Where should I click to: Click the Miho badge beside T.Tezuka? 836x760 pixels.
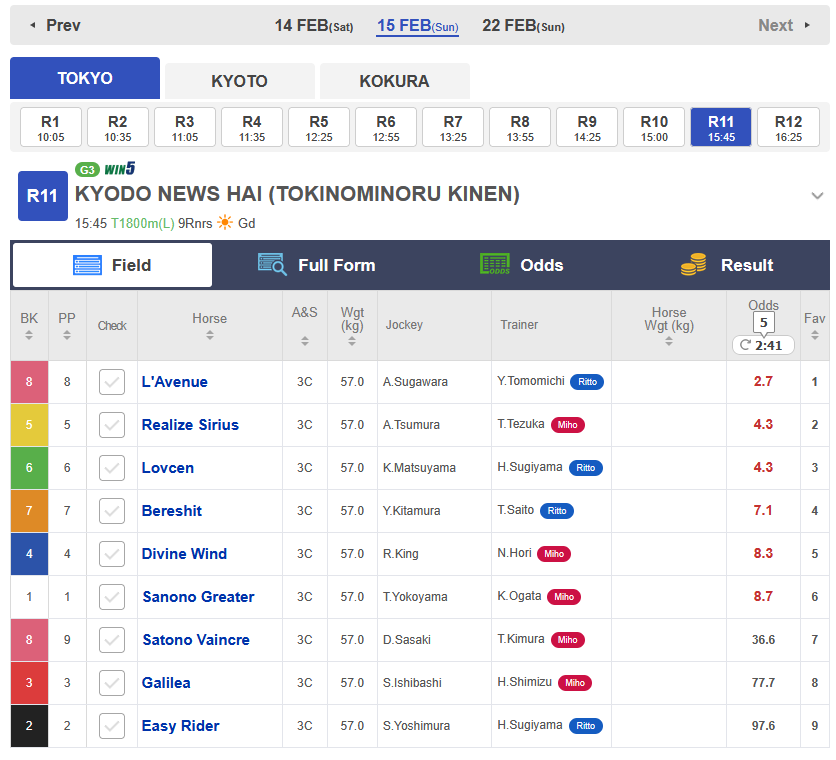[567, 425]
